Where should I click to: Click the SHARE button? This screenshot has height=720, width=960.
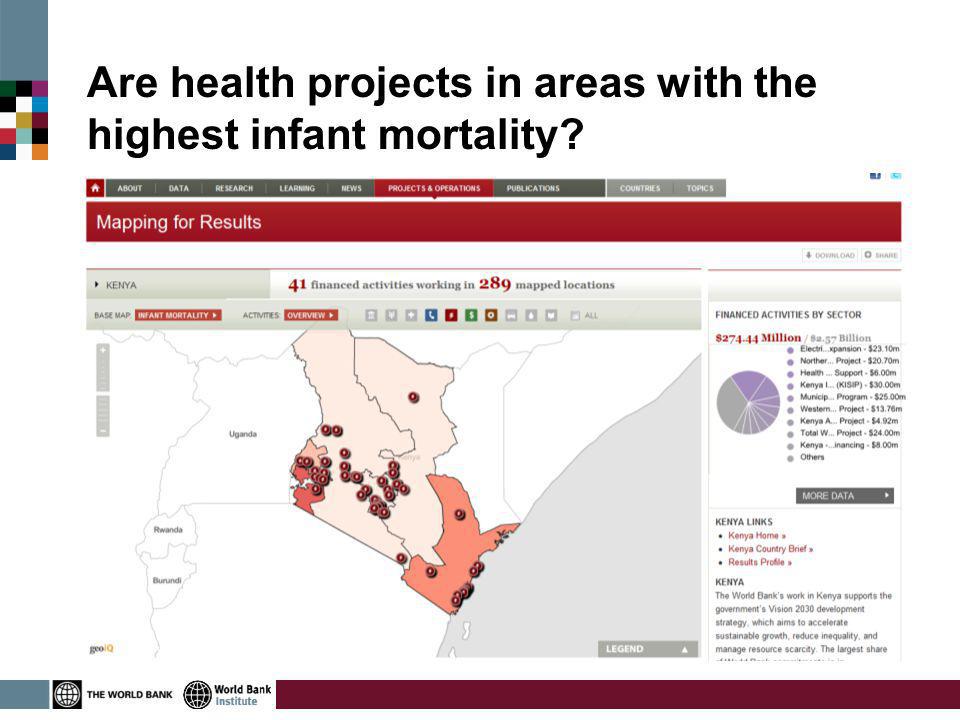coord(882,255)
